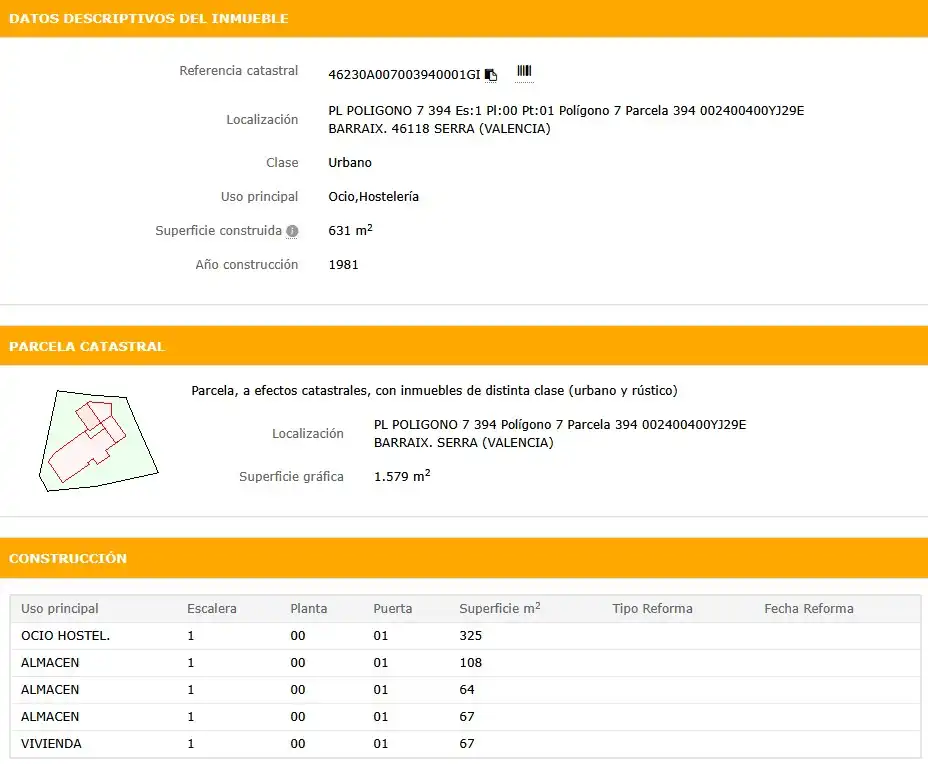Click the 'CONSTRUCCIÓN' section header

click(x=68, y=558)
